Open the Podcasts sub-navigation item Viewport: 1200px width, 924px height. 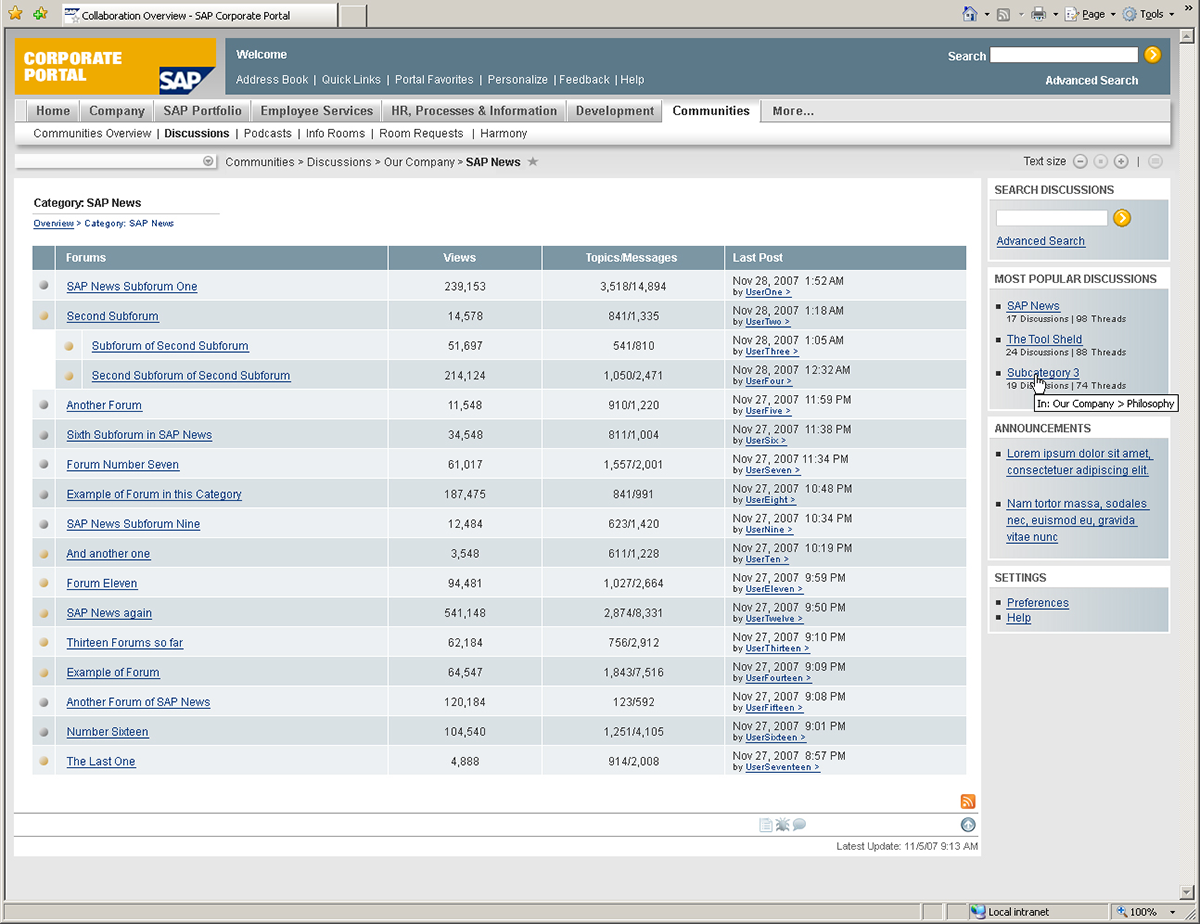pyautogui.click(x=267, y=133)
